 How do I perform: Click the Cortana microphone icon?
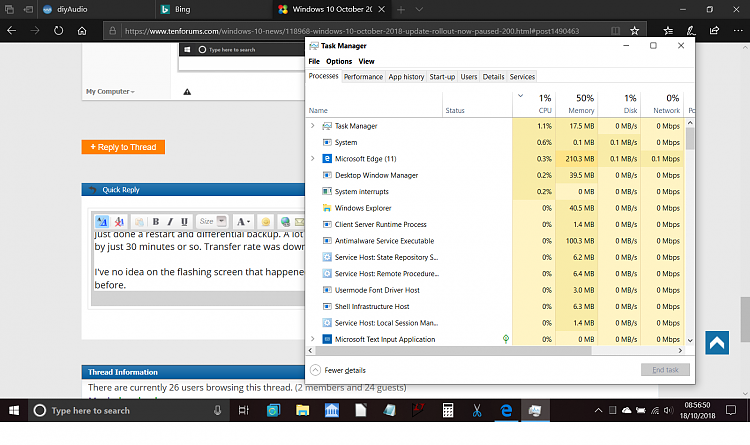218,411
